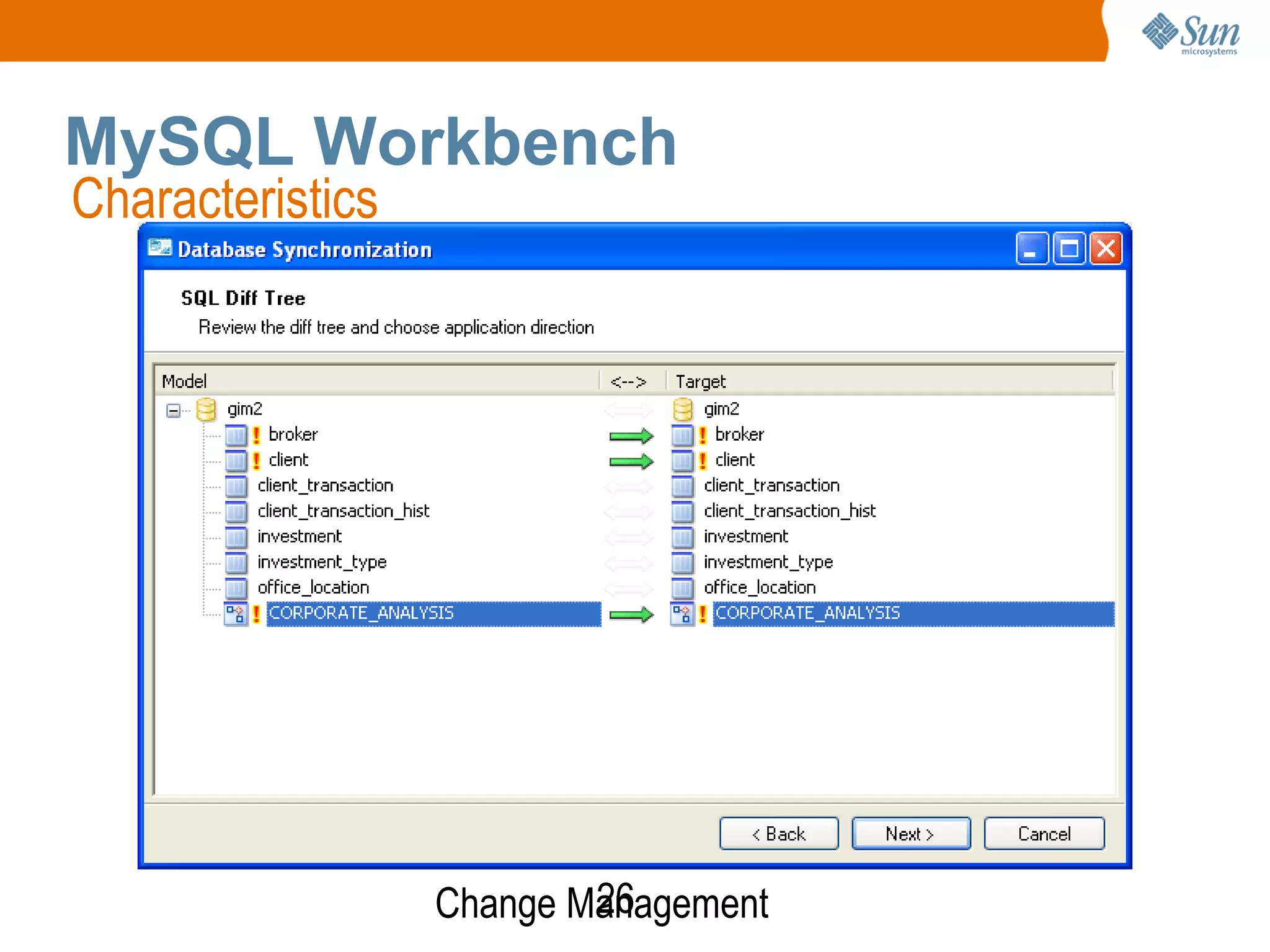Toggle the faded direction arrow for client_transaction
The width and height of the screenshot is (1270, 952).
click(x=629, y=487)
